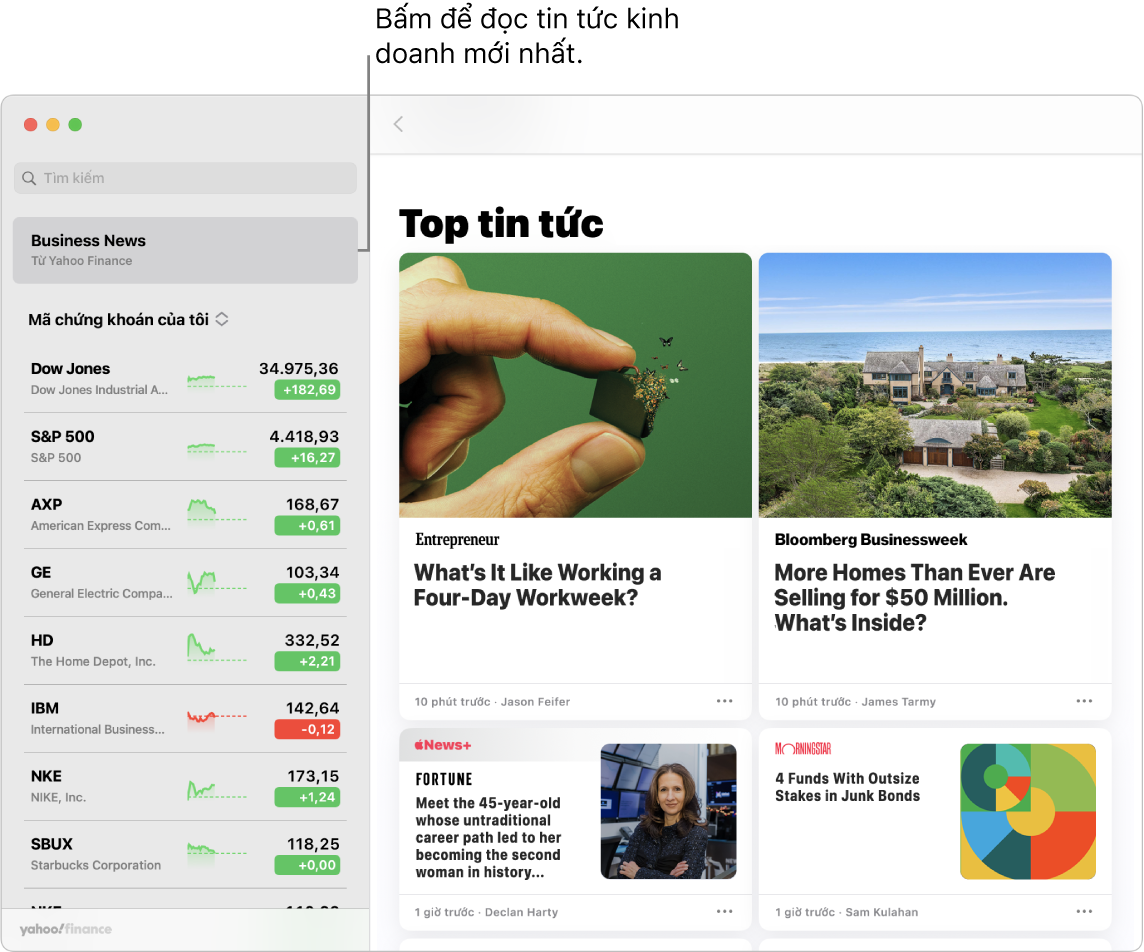
Task: Toggle the HD +2,21 change badge
Action: point(307,661)
